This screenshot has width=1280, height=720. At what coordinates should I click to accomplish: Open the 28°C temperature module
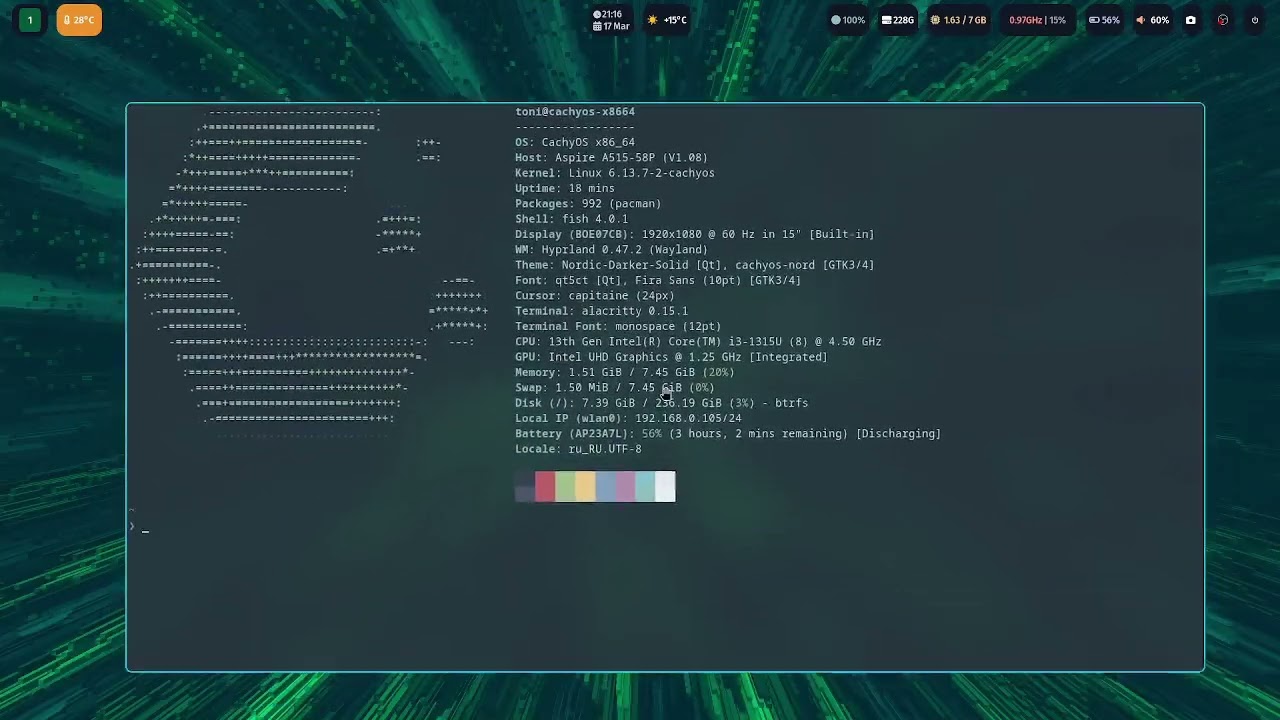coord(79,20)
